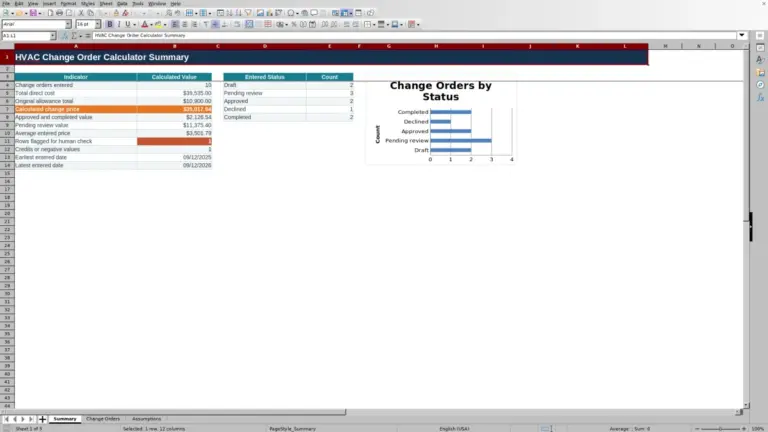Toggle Align Right
Screen dimensions: 768x432
pos(194,24)
